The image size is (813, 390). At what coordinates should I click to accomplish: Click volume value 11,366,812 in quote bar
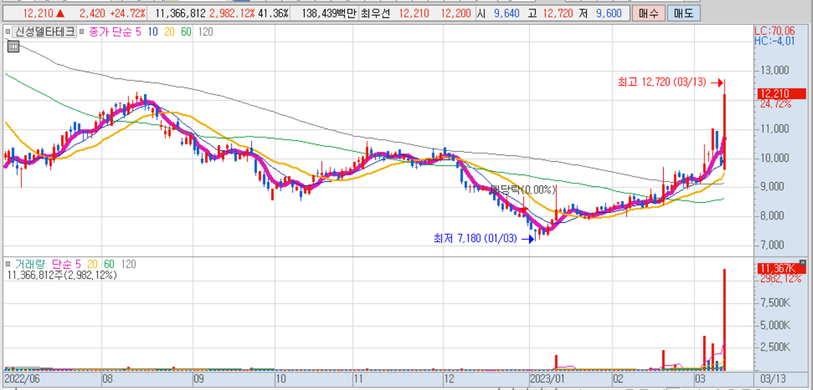[180, 13]
